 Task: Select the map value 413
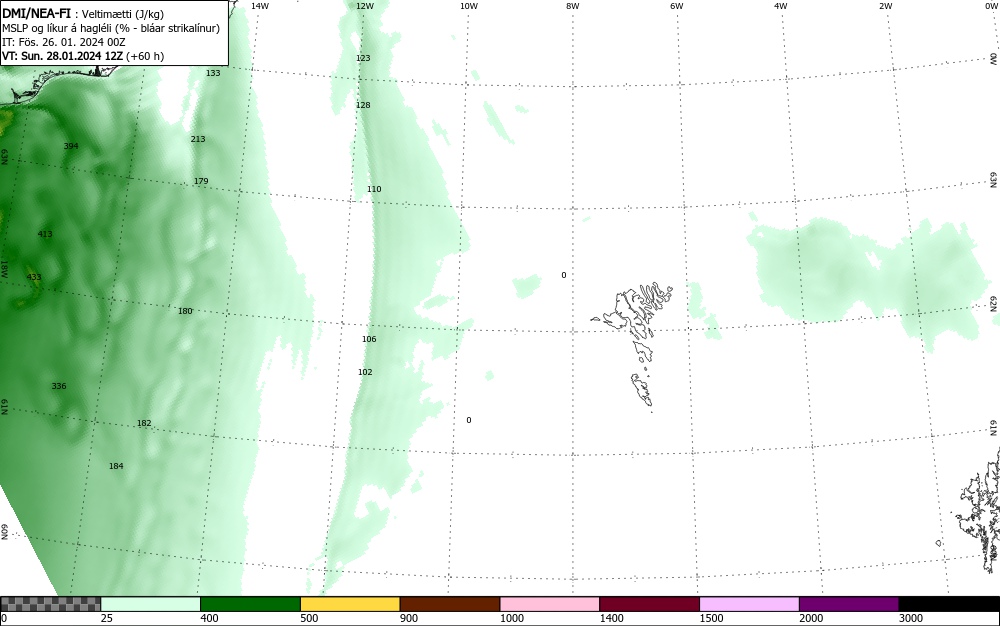click(45, 234)
